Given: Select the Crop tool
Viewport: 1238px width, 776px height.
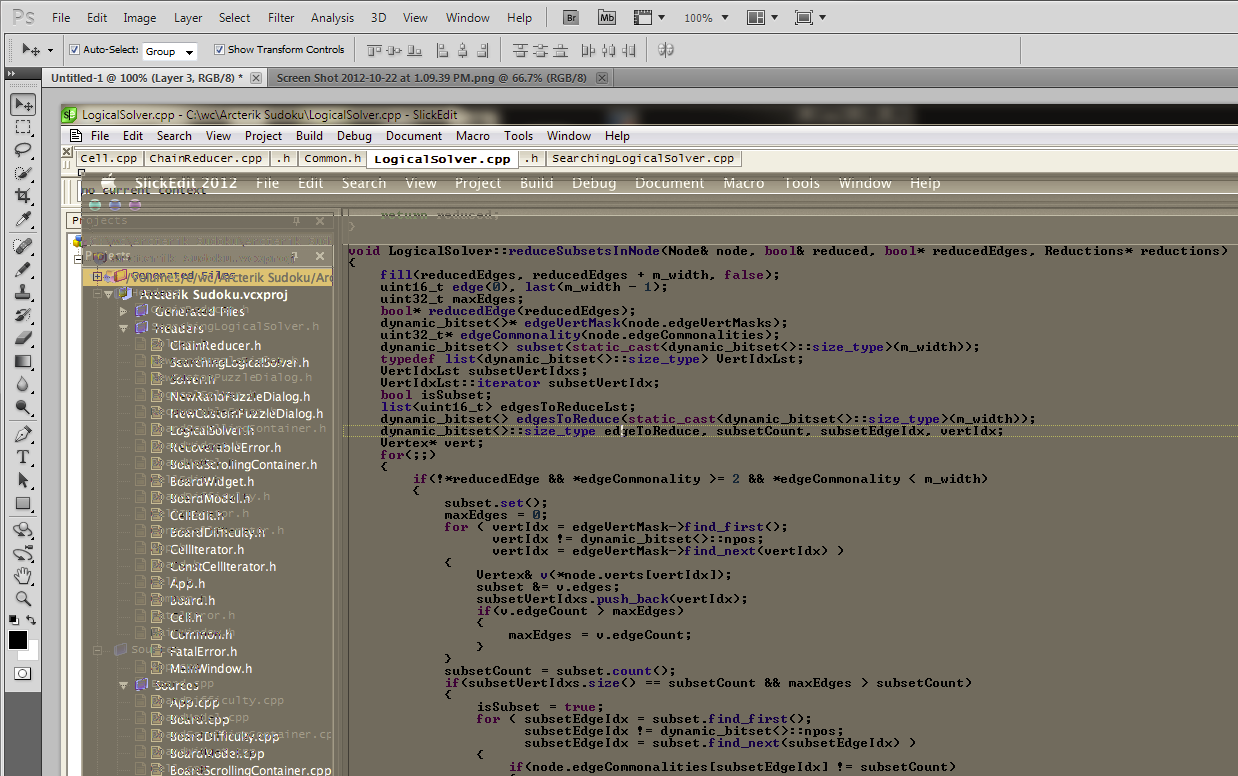Looking at the screenshot, I should point(22,196).
